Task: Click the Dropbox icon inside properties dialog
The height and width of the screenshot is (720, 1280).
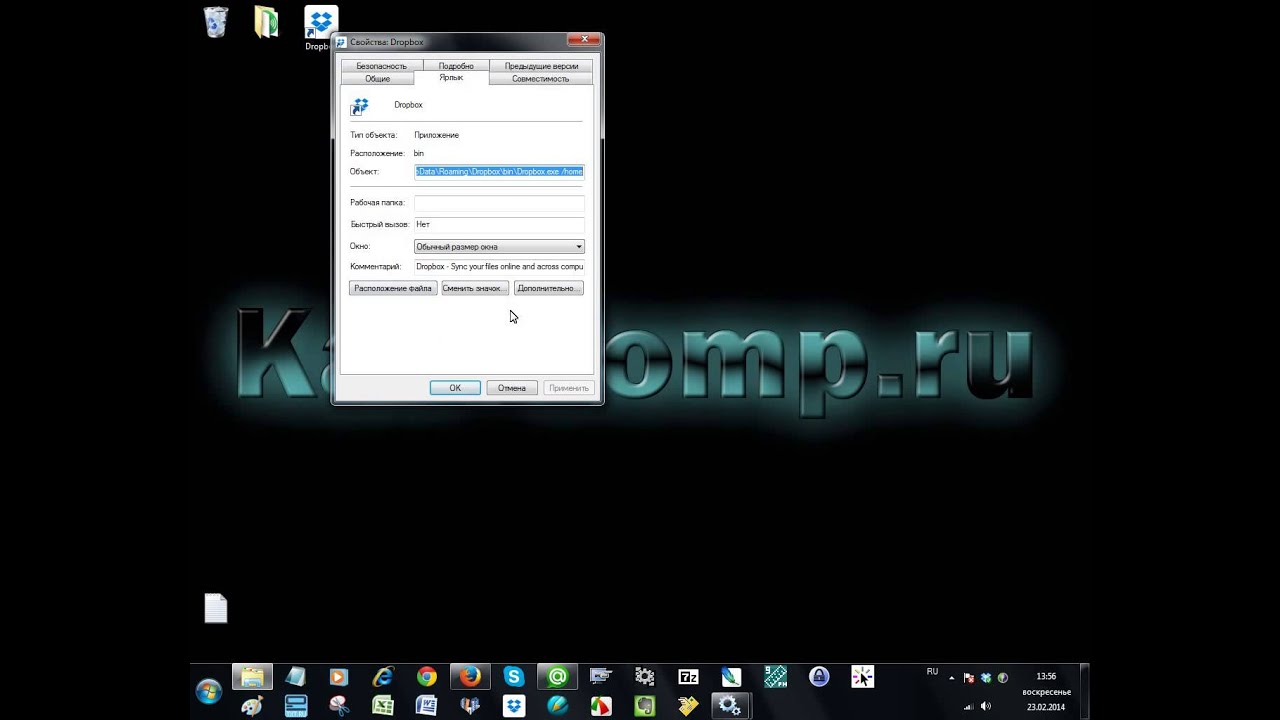Action: coord(360,105)
